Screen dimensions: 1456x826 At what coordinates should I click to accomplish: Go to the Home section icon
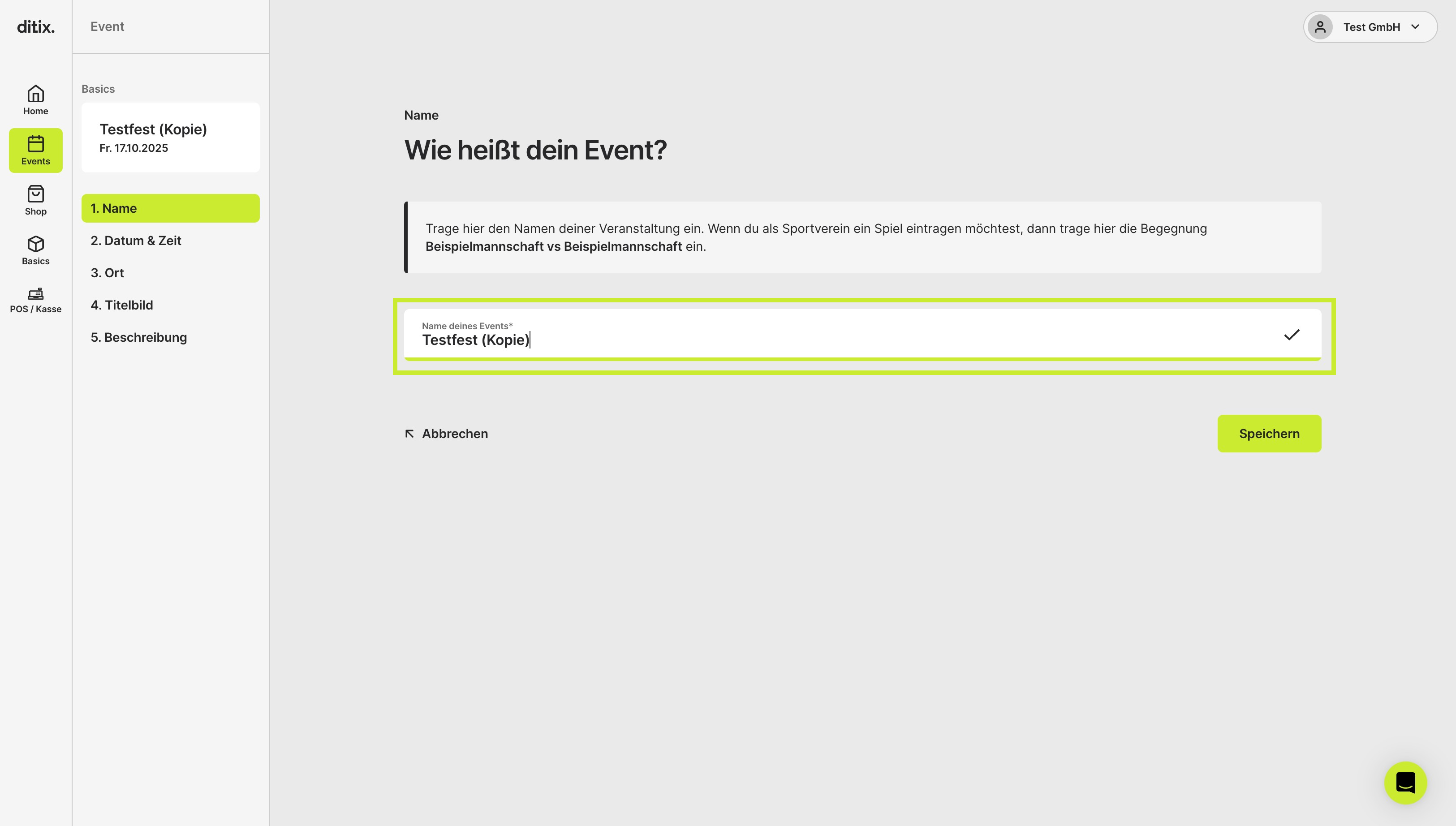[36, 94]
